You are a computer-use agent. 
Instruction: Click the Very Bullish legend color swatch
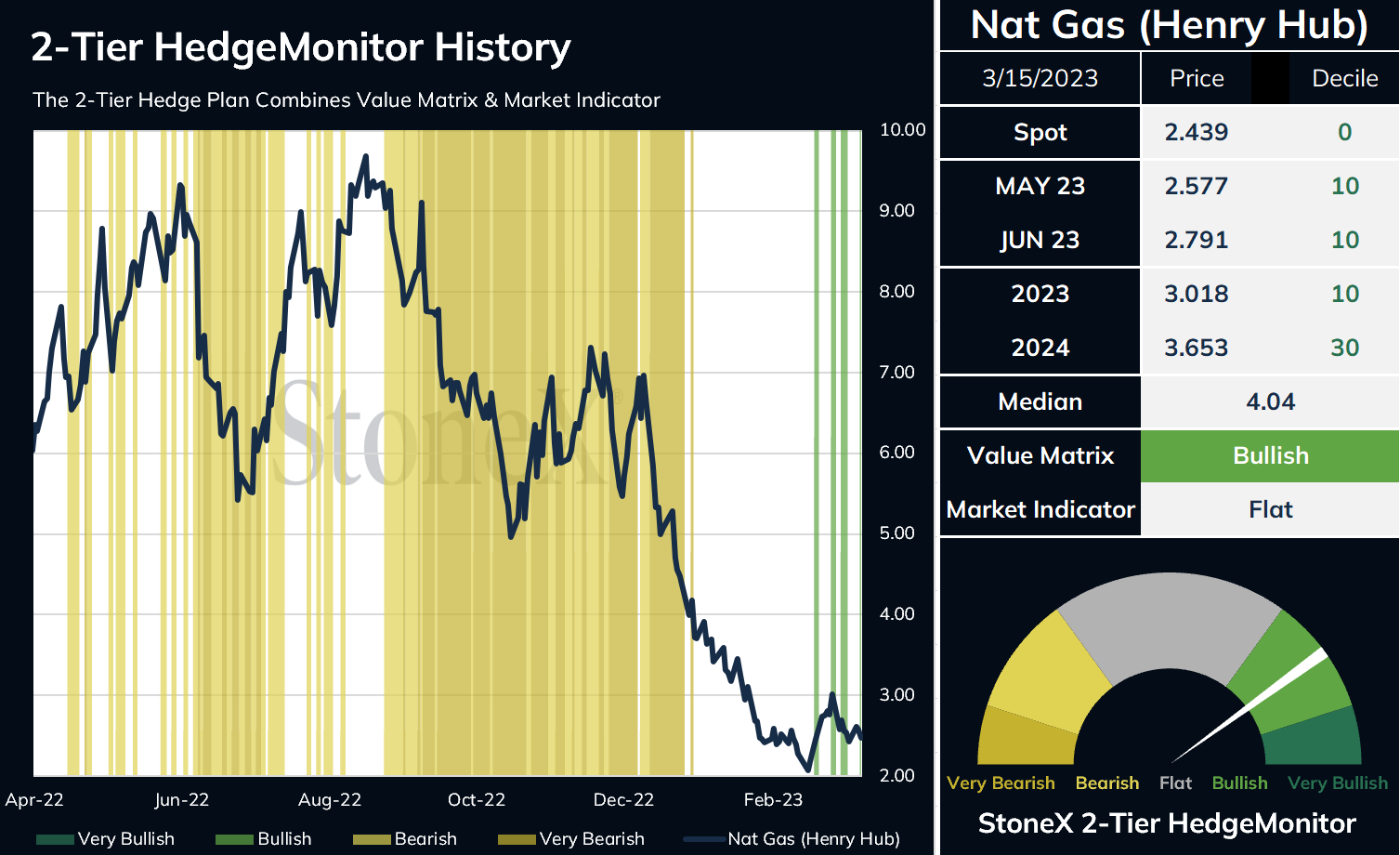(x=55, y=839)
